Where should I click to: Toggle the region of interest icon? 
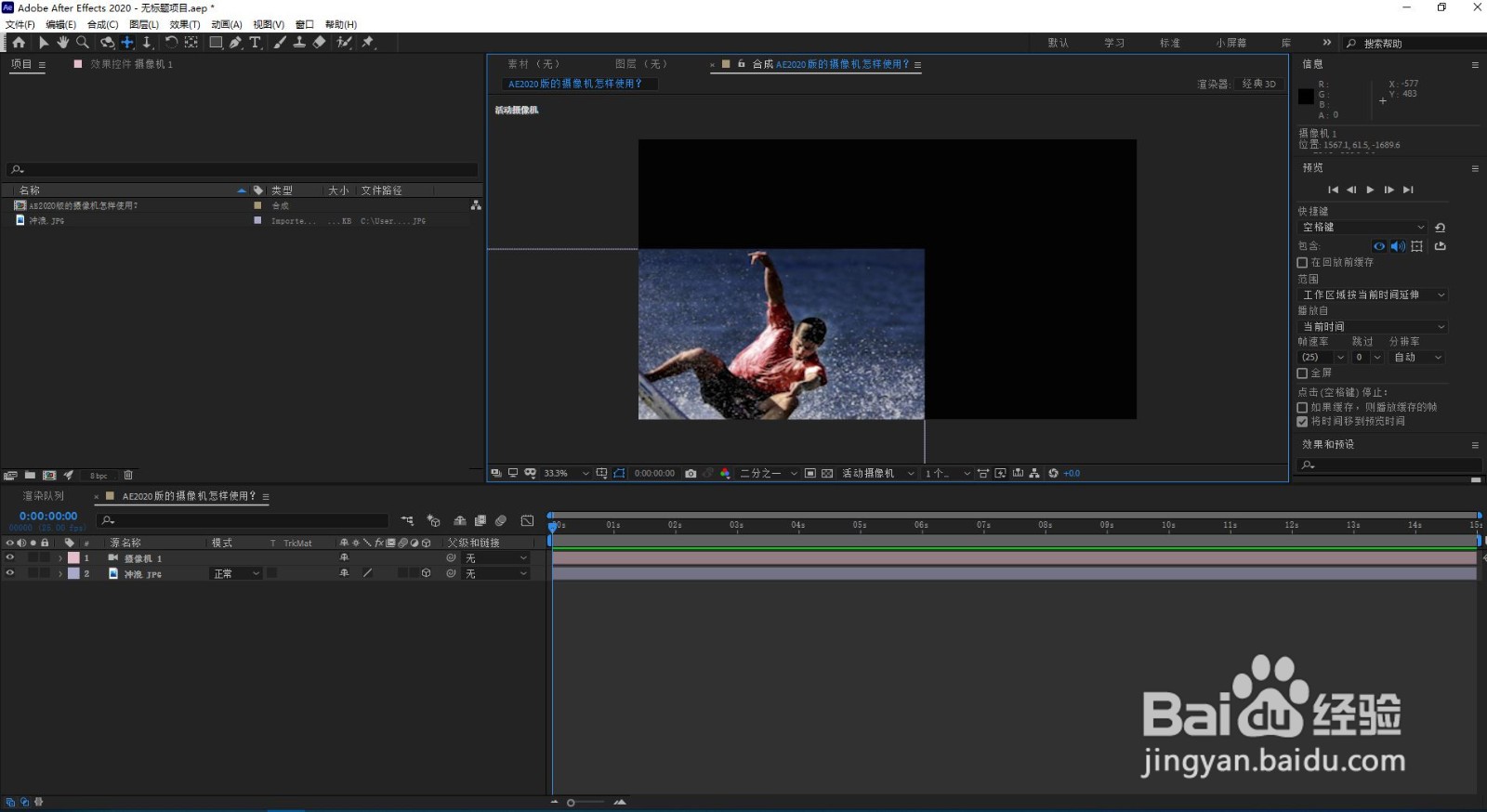(x=810, y=473)
